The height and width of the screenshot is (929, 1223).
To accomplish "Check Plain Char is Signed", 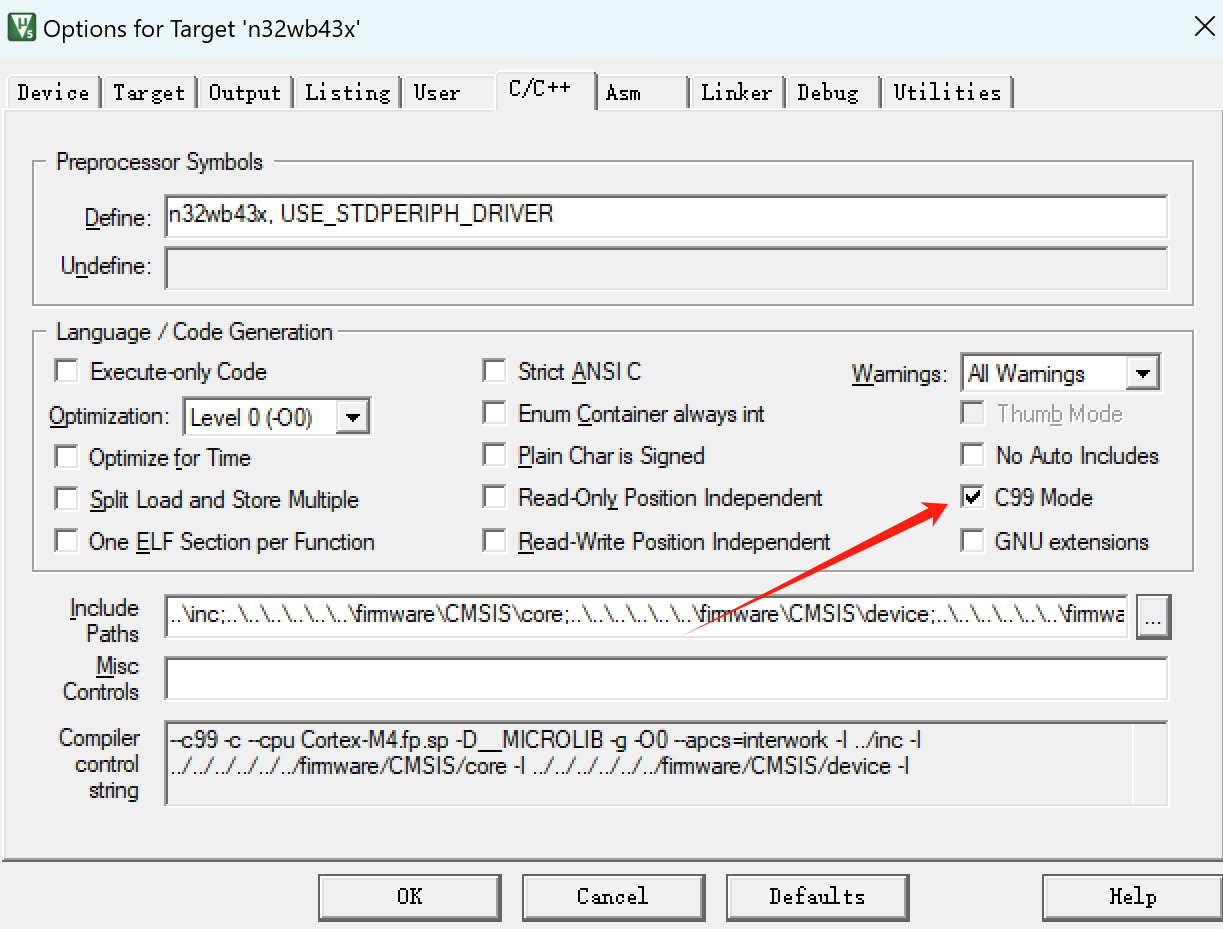I will [494, 456].
